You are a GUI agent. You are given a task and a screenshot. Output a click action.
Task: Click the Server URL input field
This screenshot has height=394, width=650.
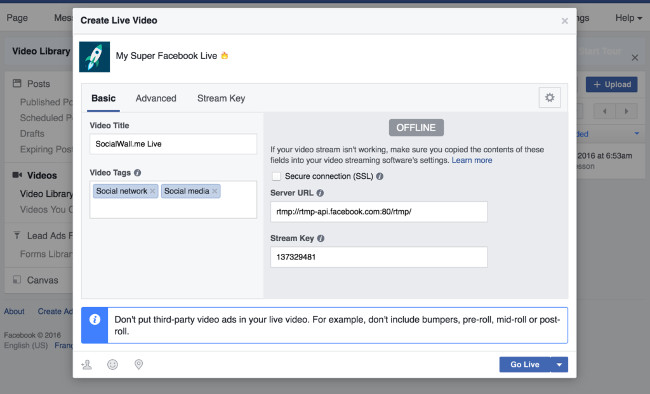(379, 212)
